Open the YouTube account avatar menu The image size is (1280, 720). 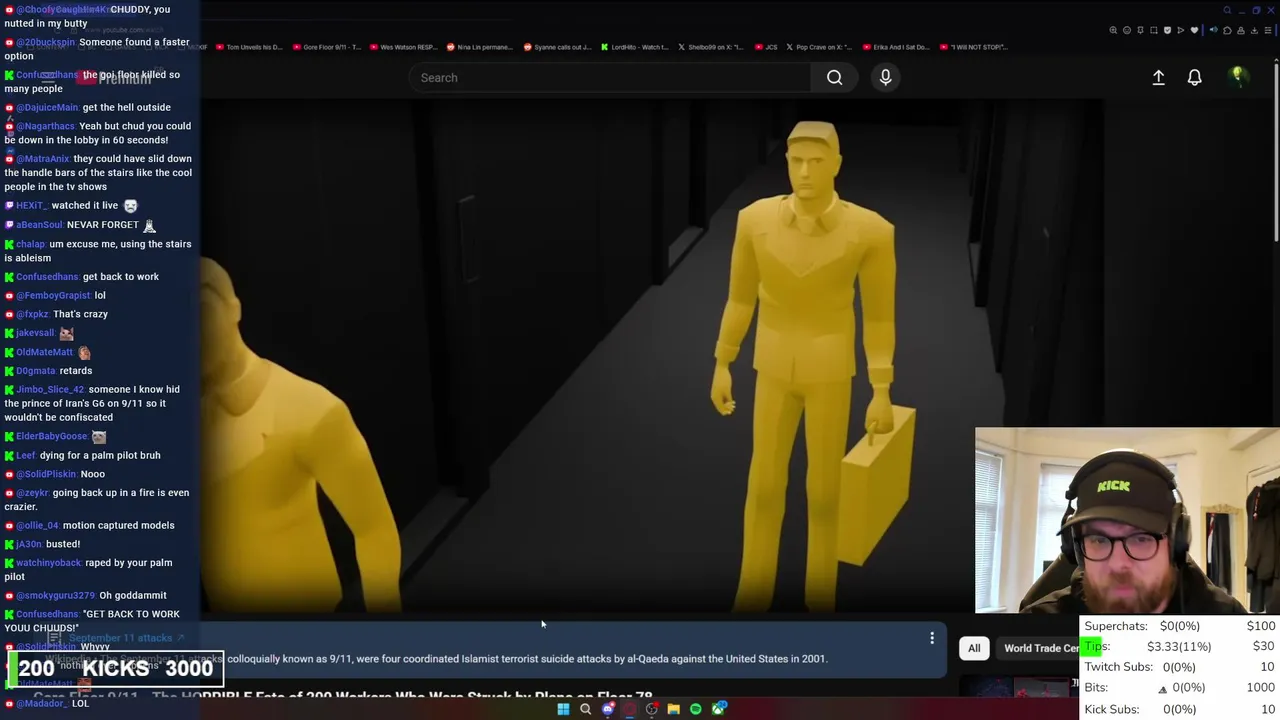click(x=1238, y=77)
